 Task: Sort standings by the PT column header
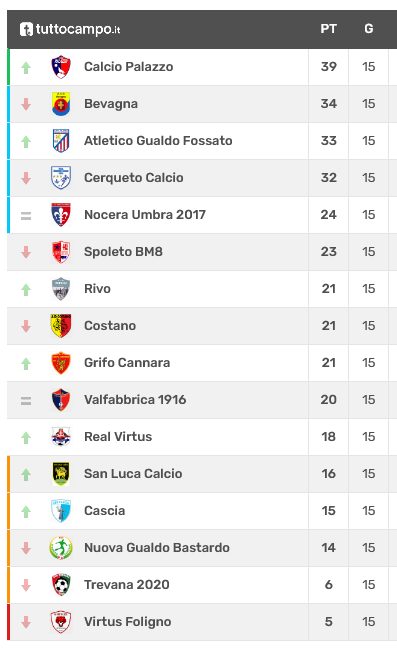point(328,29)
